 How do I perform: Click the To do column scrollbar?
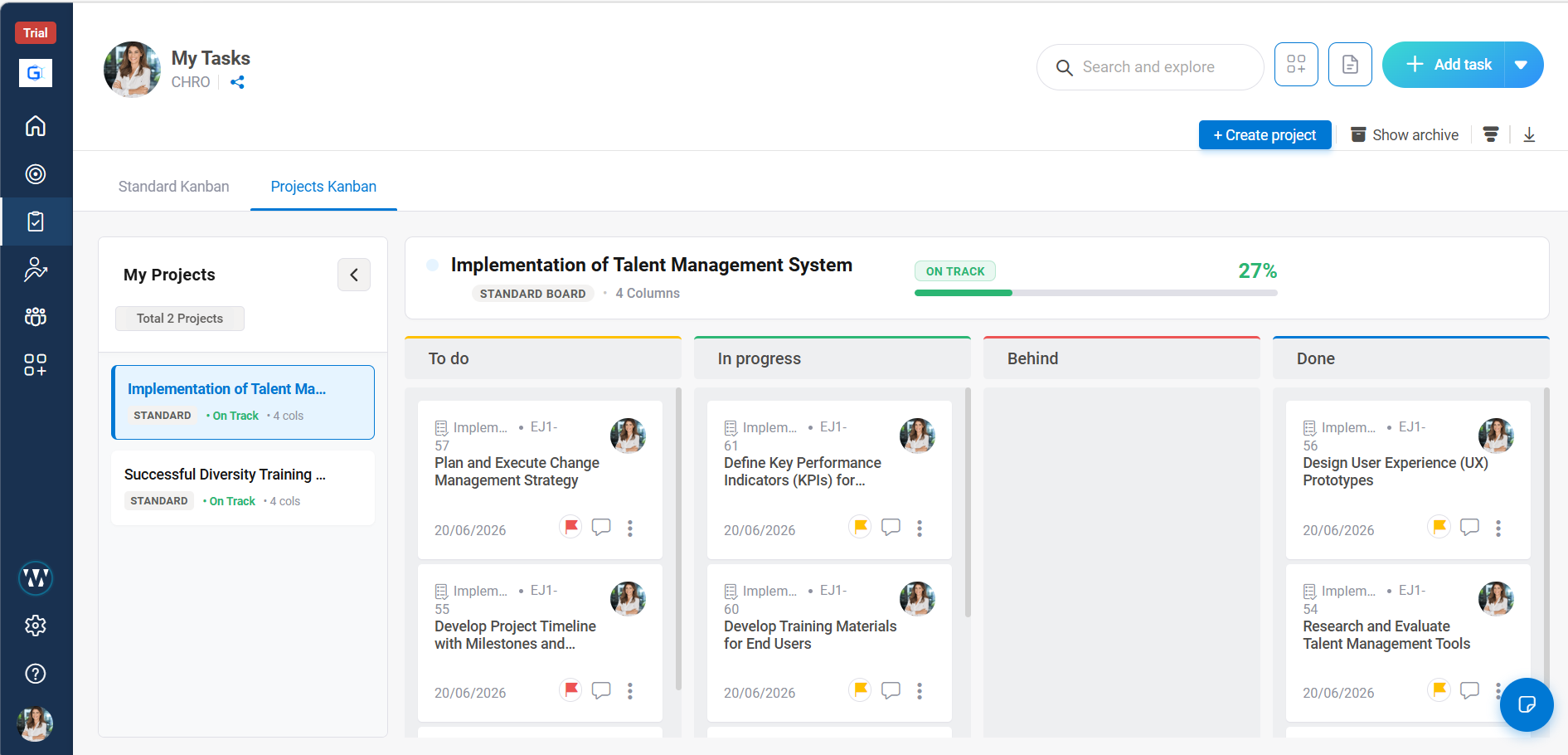click(678, 539)
